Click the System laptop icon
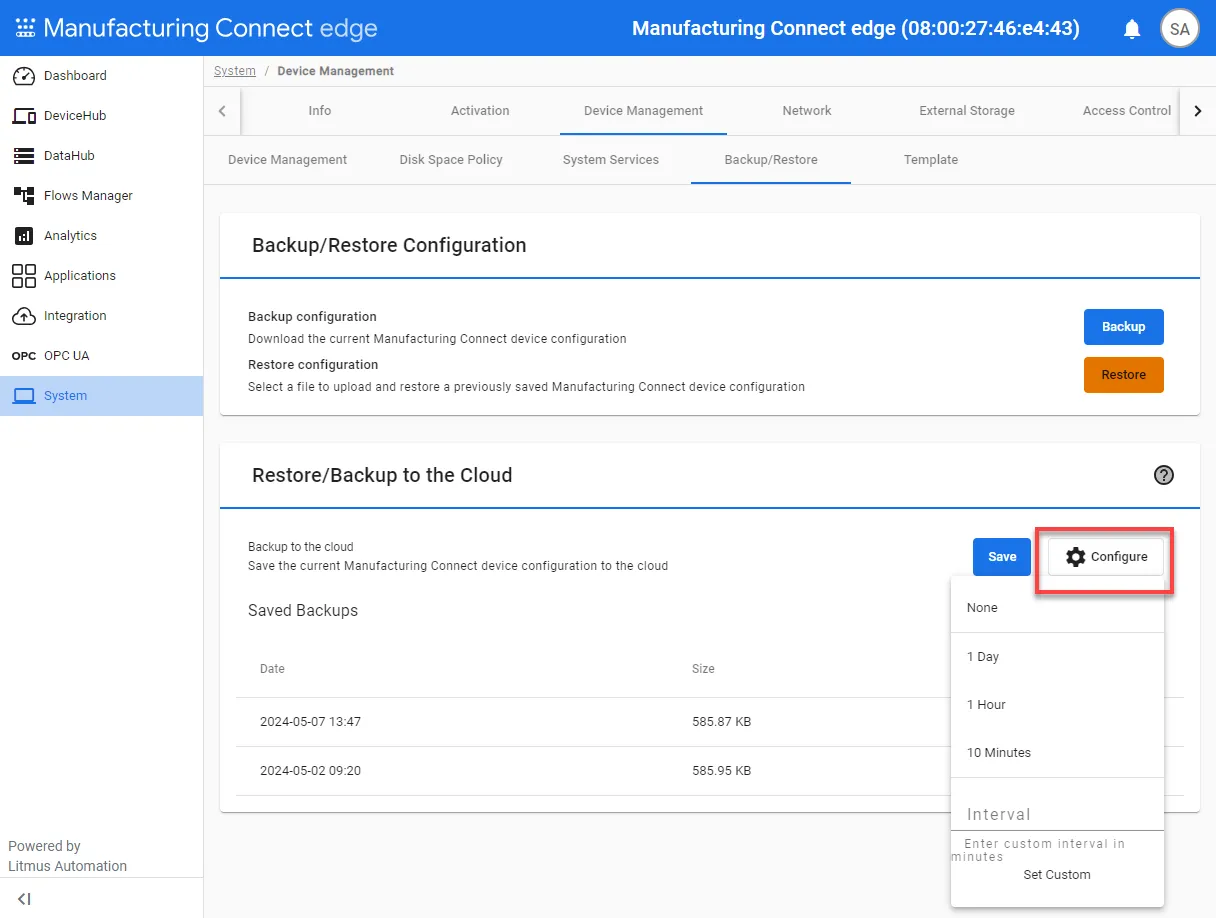Viewport: 1216px width, 918px height. (24, 396)
